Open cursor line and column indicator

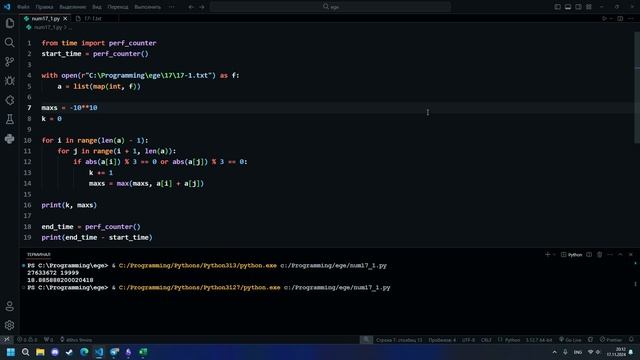[x=399, y=340]
